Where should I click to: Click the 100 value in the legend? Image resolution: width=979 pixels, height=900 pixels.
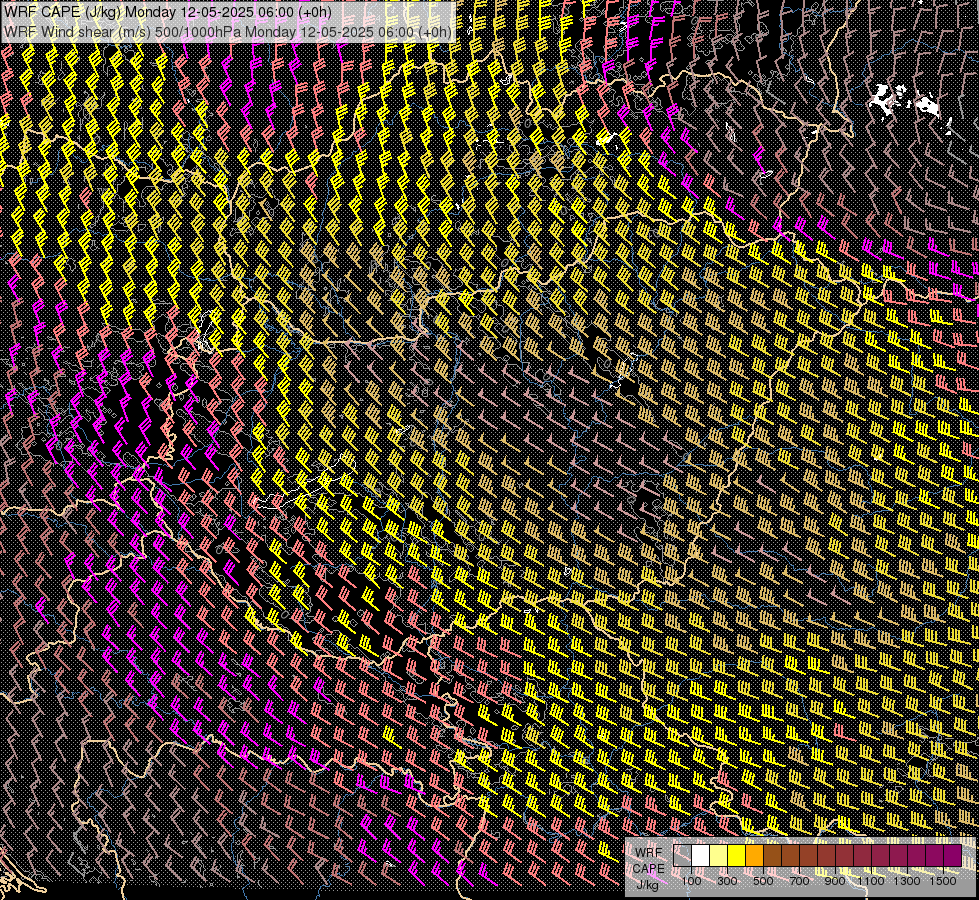point(691,881)
